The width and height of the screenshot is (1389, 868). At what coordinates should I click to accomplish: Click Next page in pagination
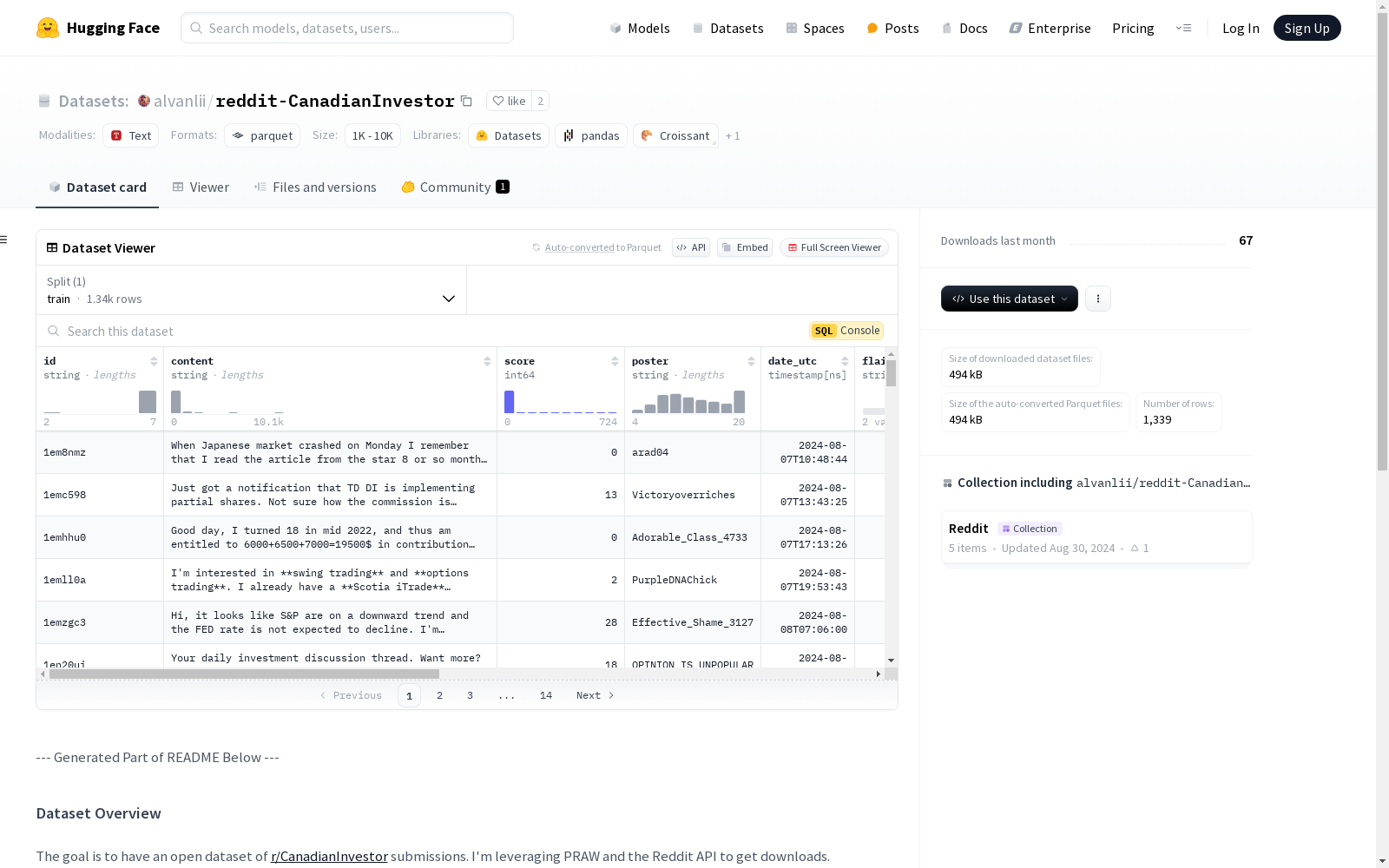(x=596, y=695)
